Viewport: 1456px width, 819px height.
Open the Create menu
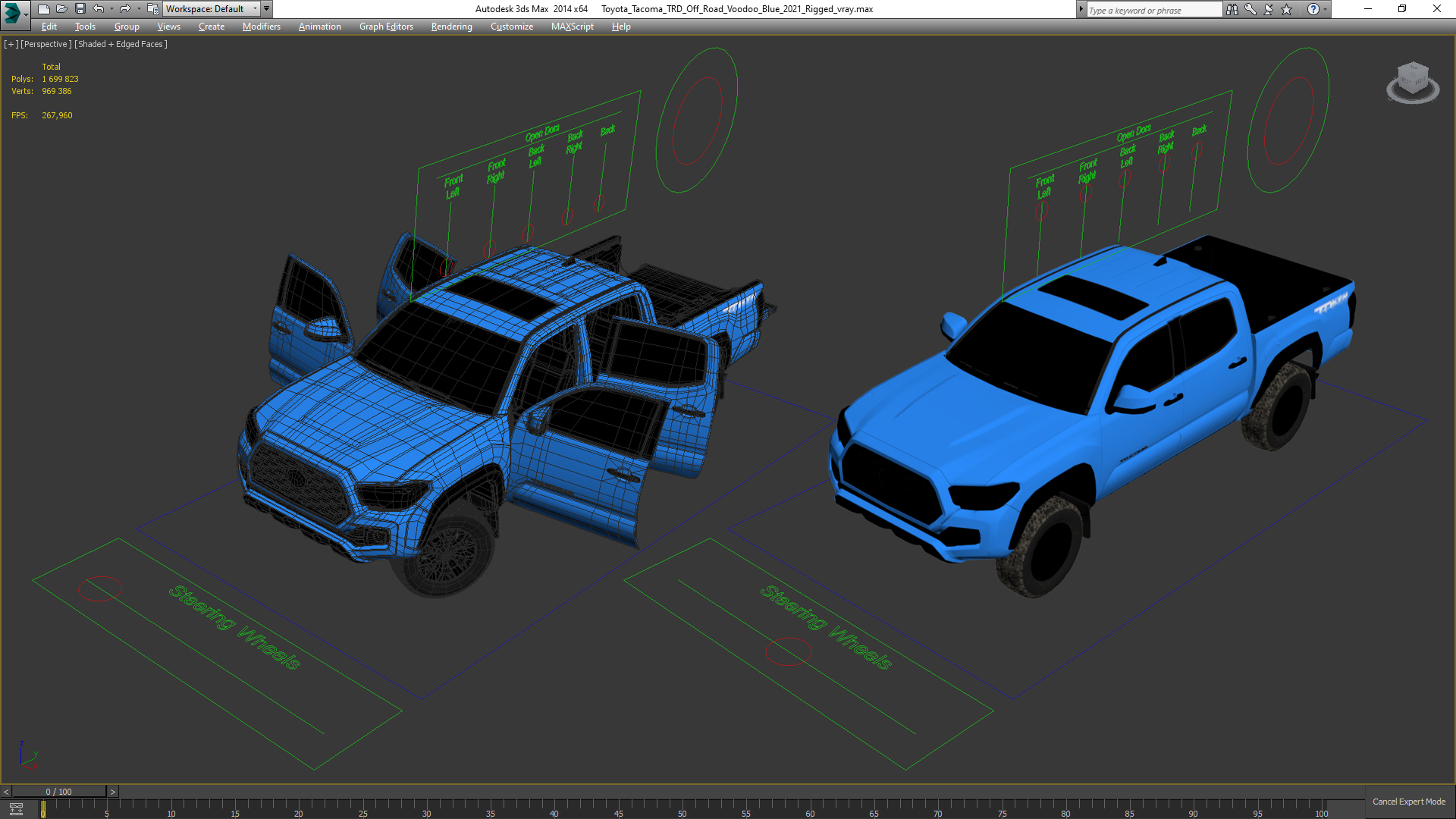(212, 27)
